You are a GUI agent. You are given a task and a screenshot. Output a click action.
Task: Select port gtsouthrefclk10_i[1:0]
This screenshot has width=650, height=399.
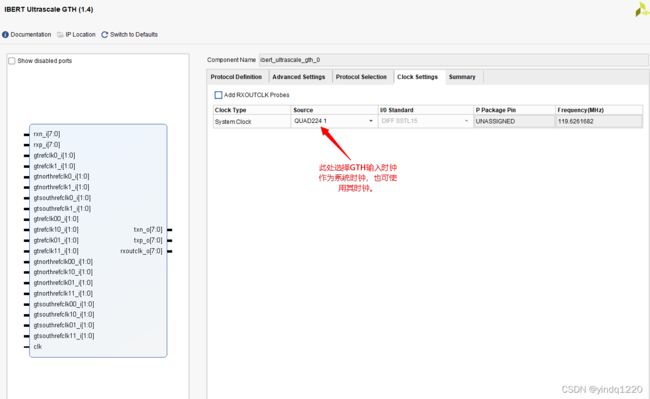[64, 315]
